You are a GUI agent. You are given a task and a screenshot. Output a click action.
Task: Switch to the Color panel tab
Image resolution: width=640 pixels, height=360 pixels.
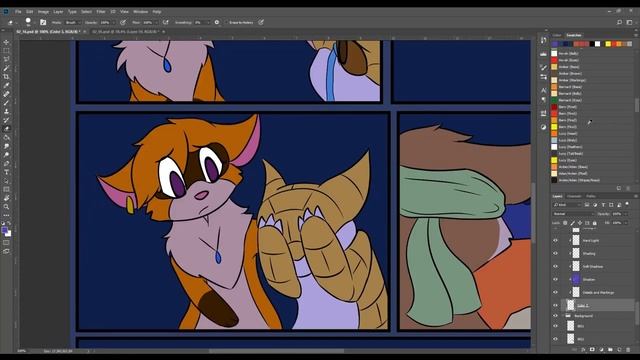557,36
